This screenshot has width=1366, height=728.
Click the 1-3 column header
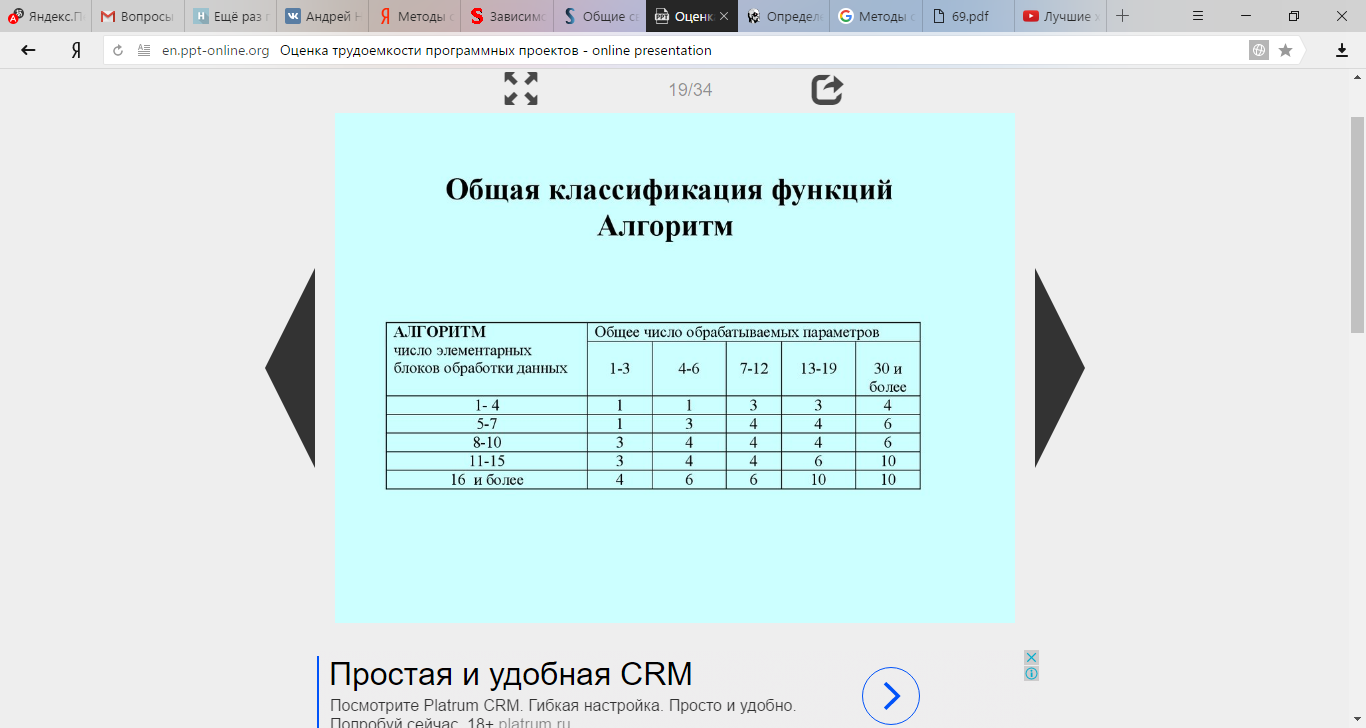[x=620, y=368]
